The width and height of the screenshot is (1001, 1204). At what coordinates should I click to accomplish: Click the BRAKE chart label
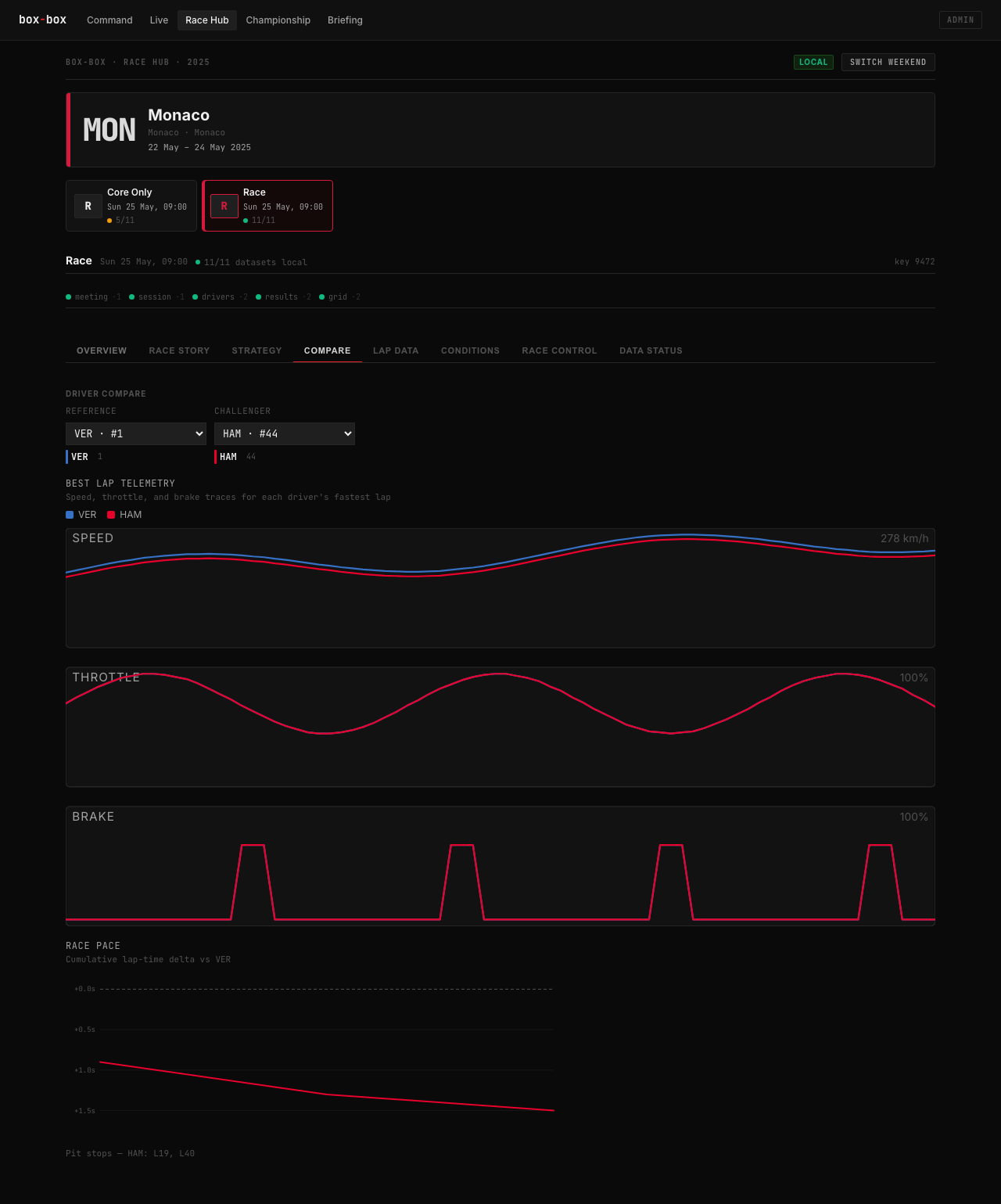[x=93, y=817]
